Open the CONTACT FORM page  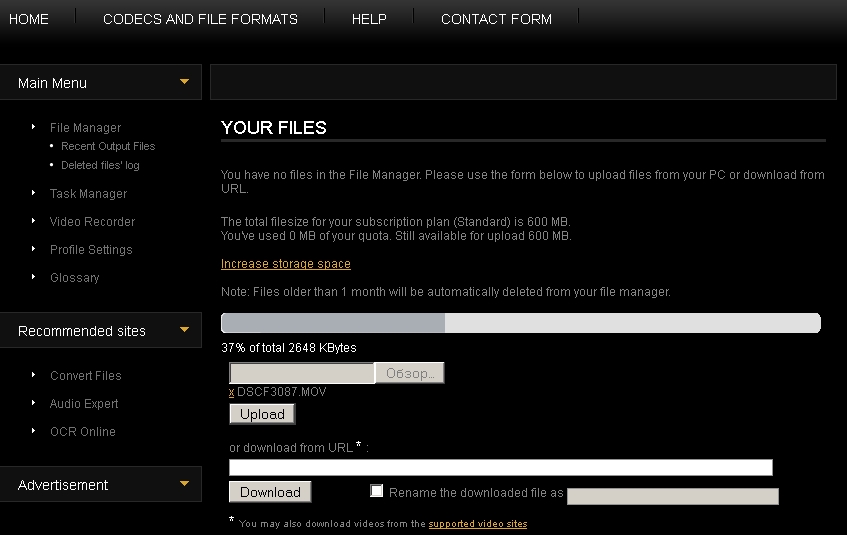[x=496, y=19]
